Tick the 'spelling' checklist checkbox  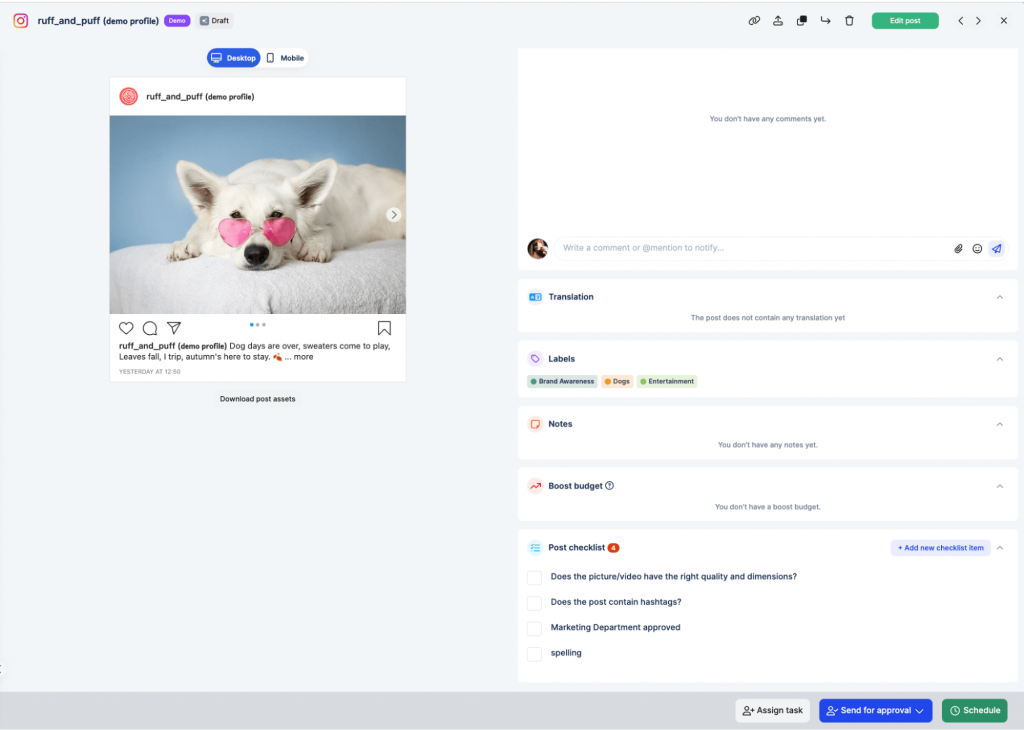(534, 654)
